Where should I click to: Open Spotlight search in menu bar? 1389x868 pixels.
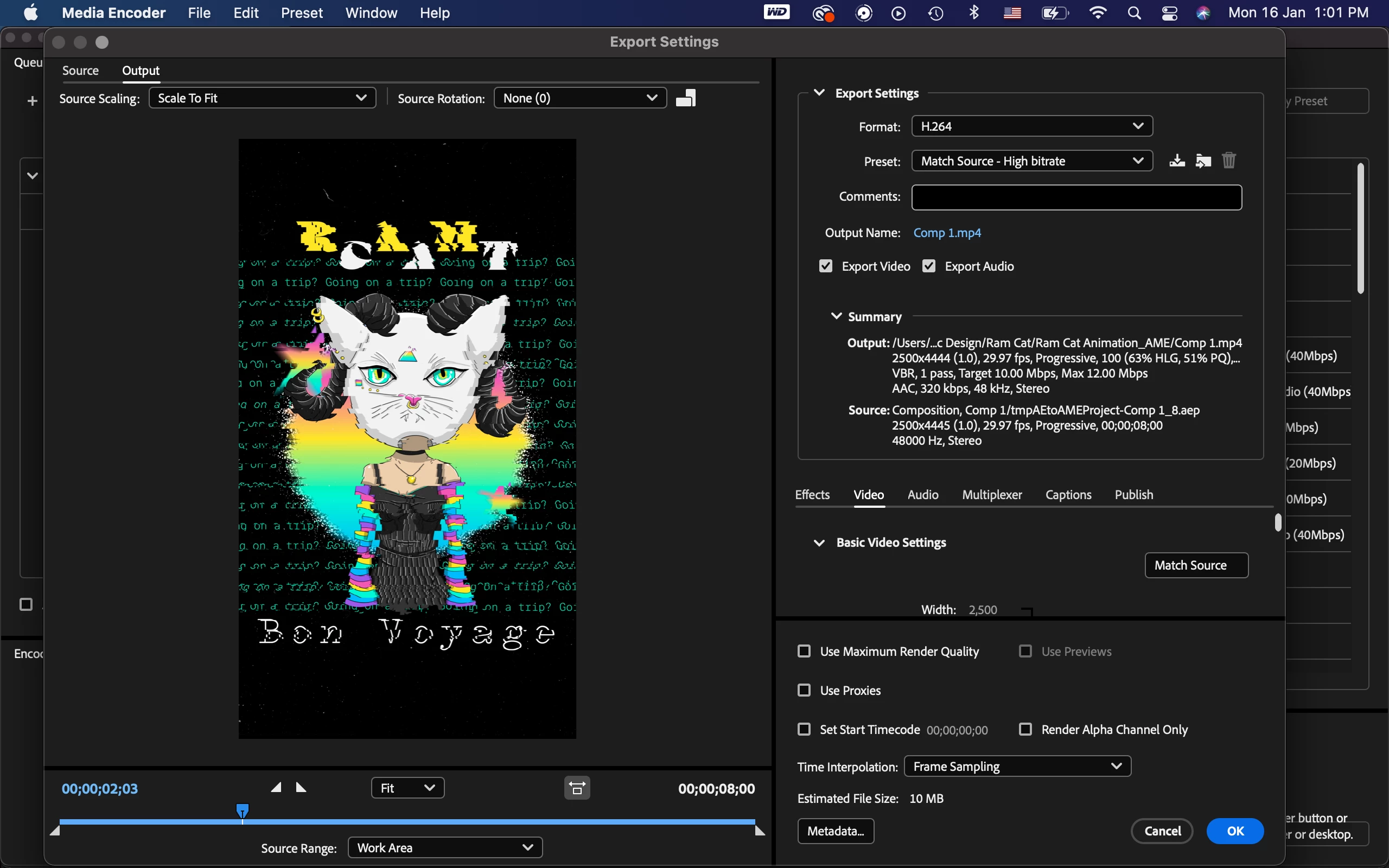tap(1133, 13)
